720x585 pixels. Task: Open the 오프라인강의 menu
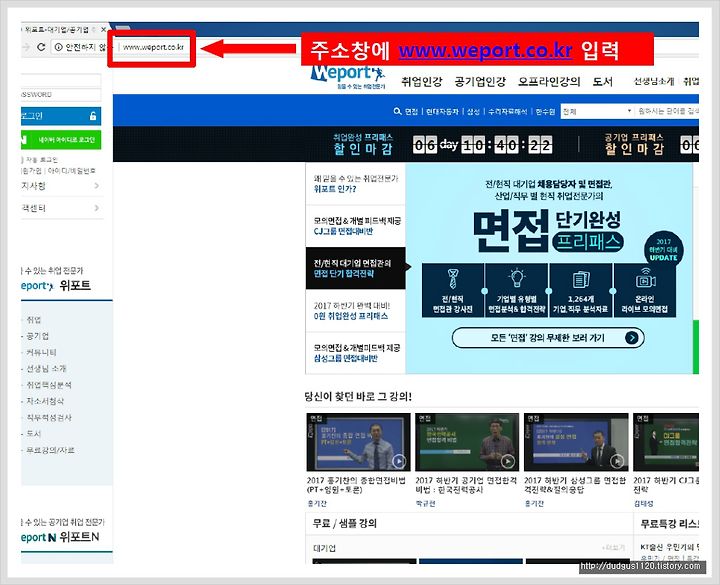549,82
